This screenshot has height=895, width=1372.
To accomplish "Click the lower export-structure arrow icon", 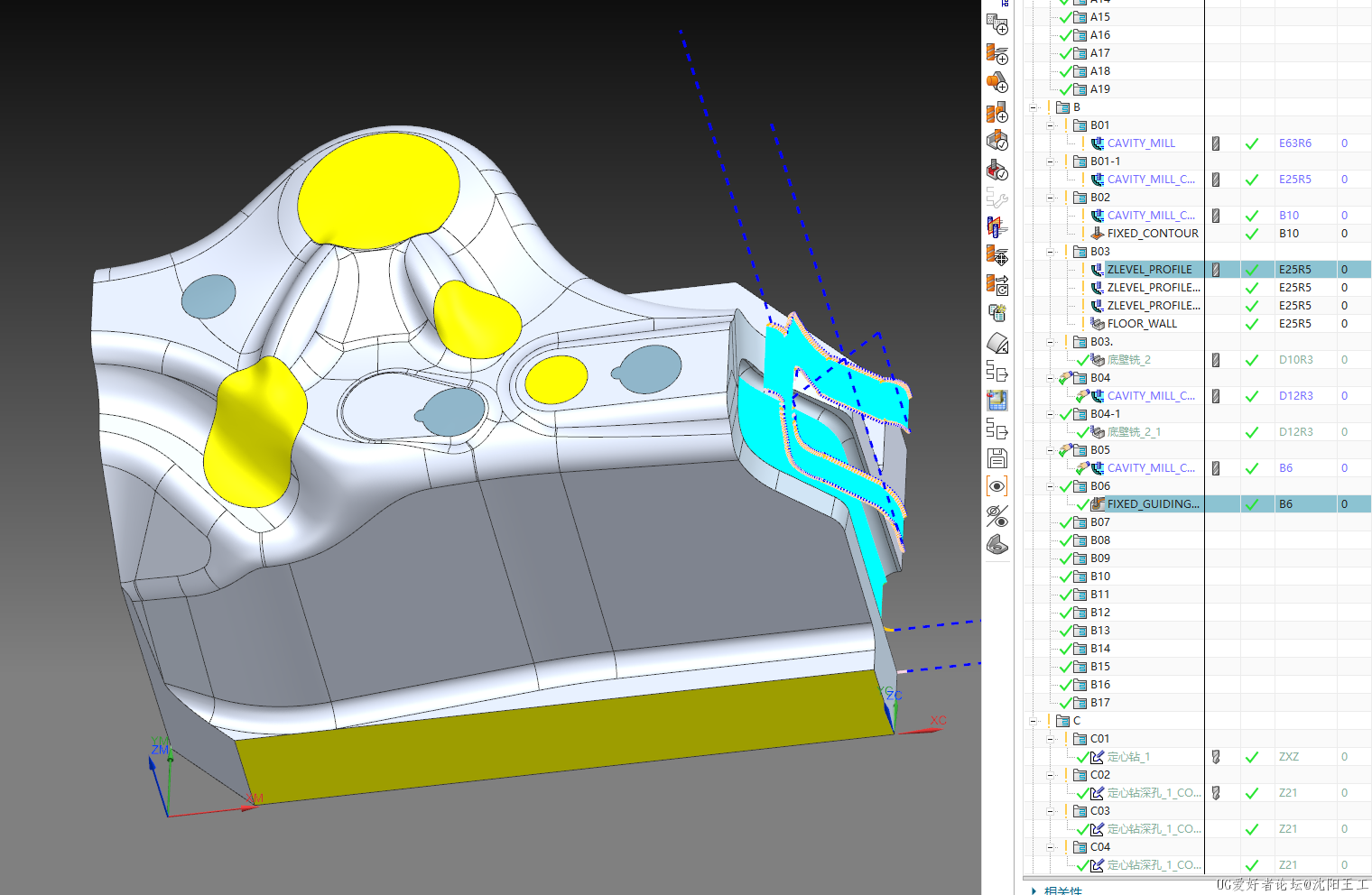I will pyautogui.click(x=997, y=429).
